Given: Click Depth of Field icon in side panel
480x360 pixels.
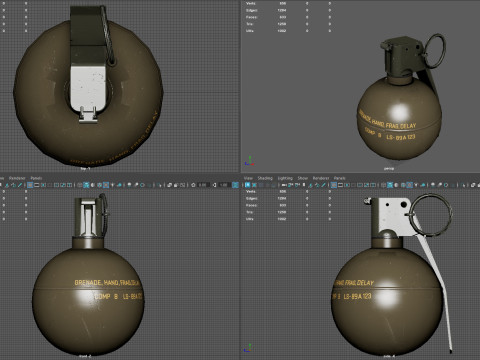Looking at the screenshot, I should tap(452, 185).
